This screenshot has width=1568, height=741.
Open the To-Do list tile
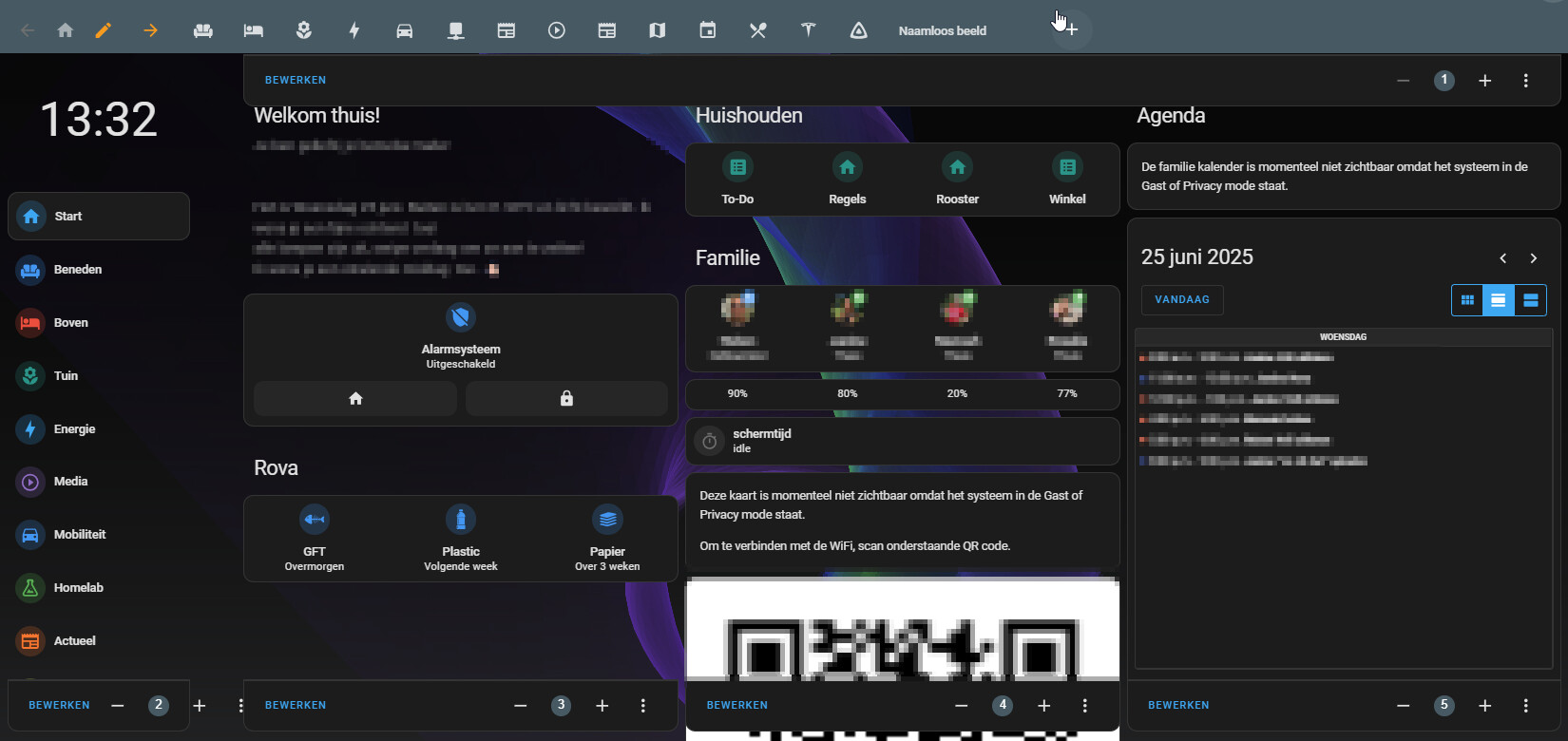click(737, 180)
